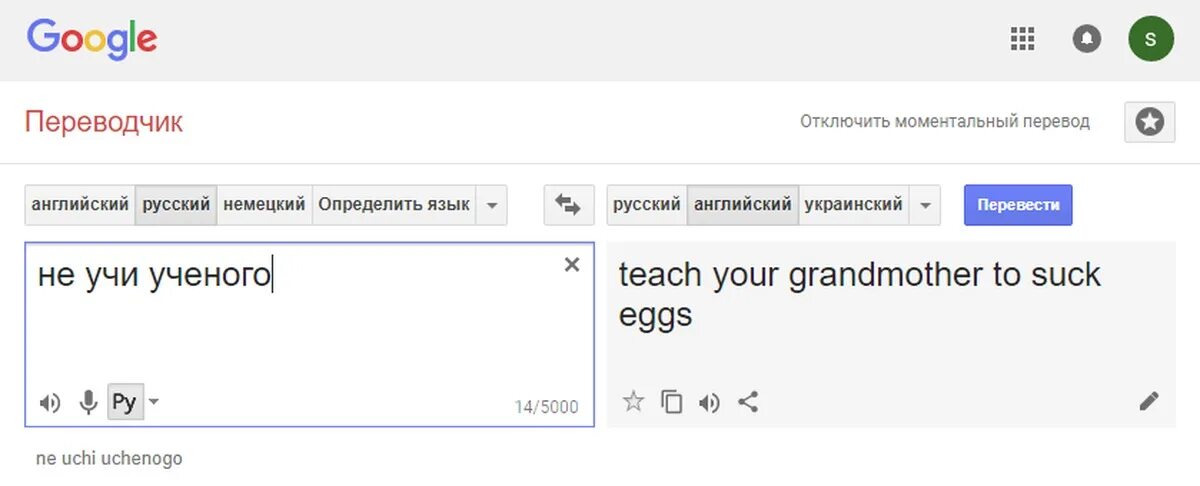Suggest an edit with the pencil icon

1149,402
